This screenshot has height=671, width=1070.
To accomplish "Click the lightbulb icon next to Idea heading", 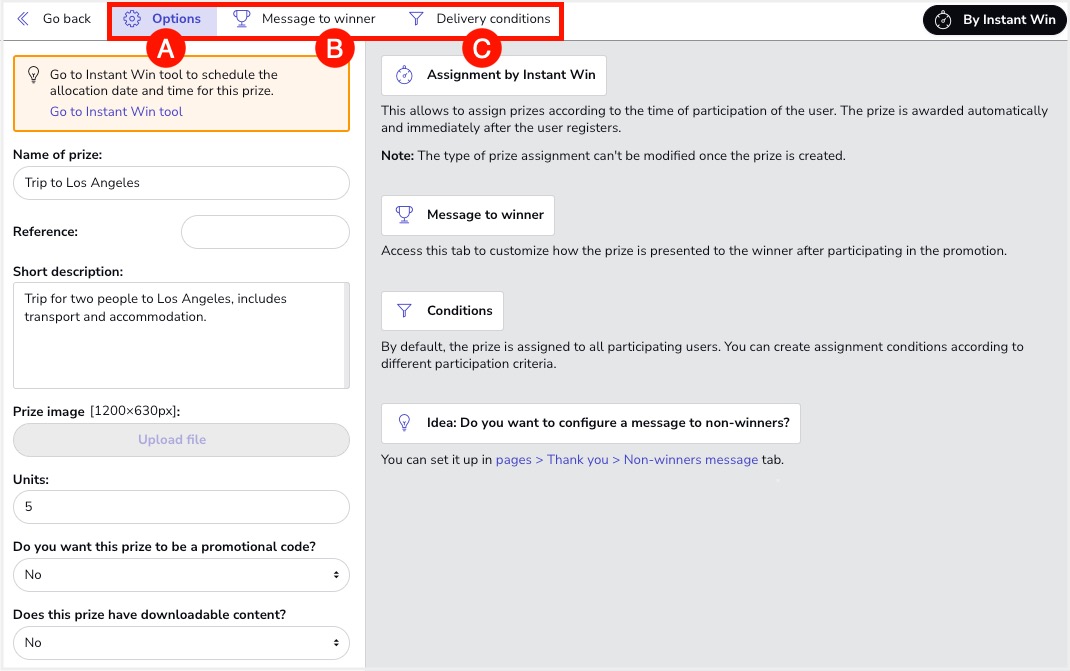I will [404, 423].
